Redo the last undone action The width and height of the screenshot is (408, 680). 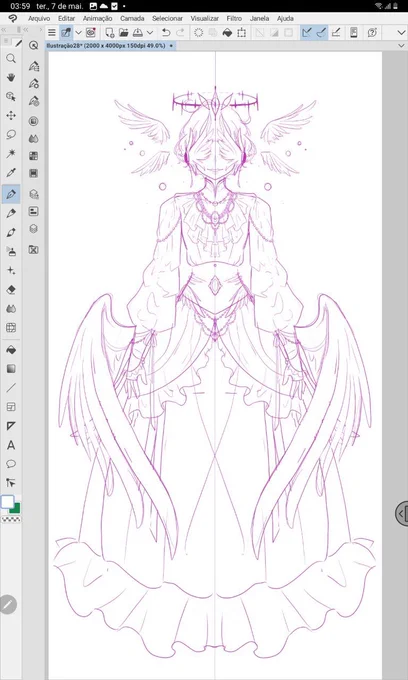pyautogui.click(x=180, y=32)
